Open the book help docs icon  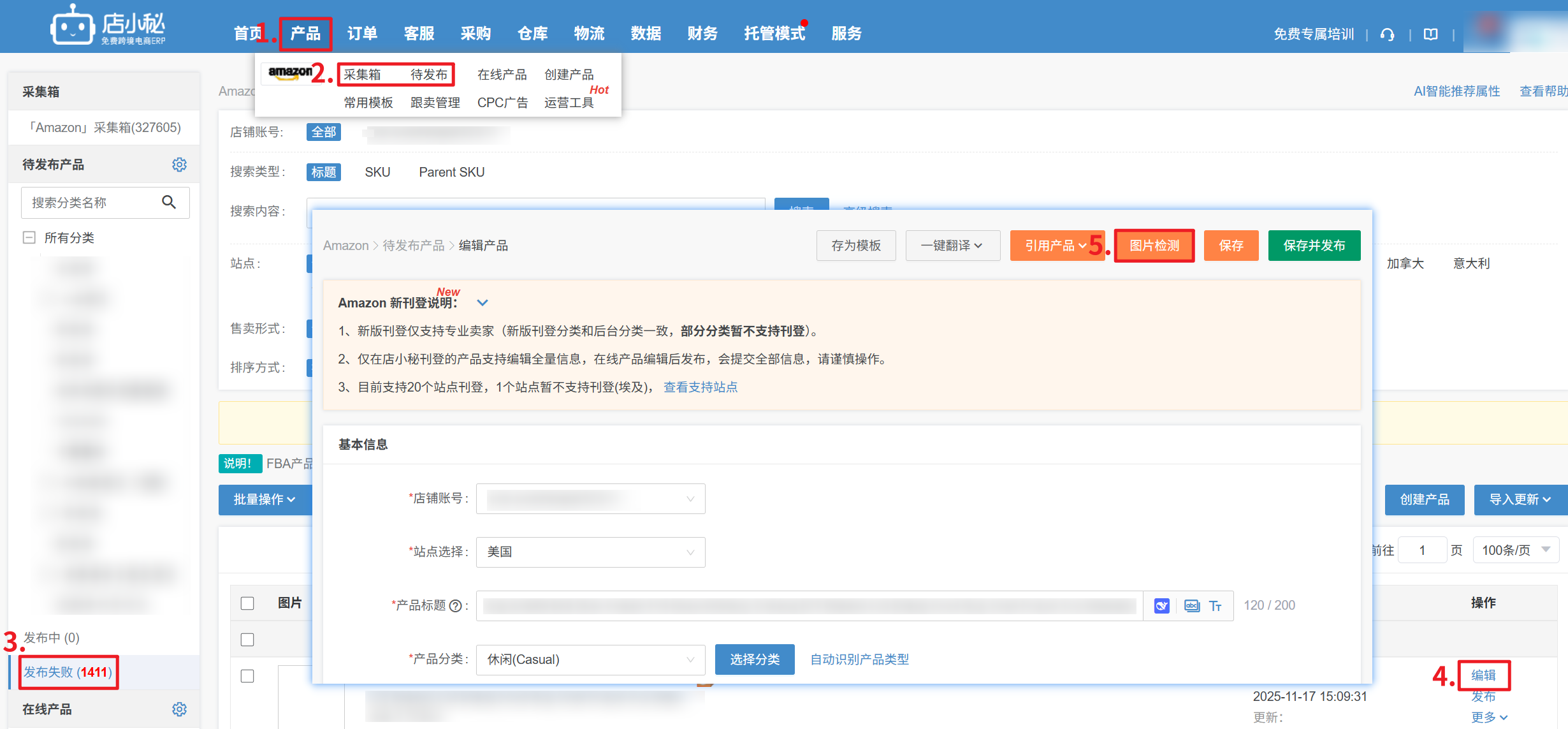pos(1431,34)
